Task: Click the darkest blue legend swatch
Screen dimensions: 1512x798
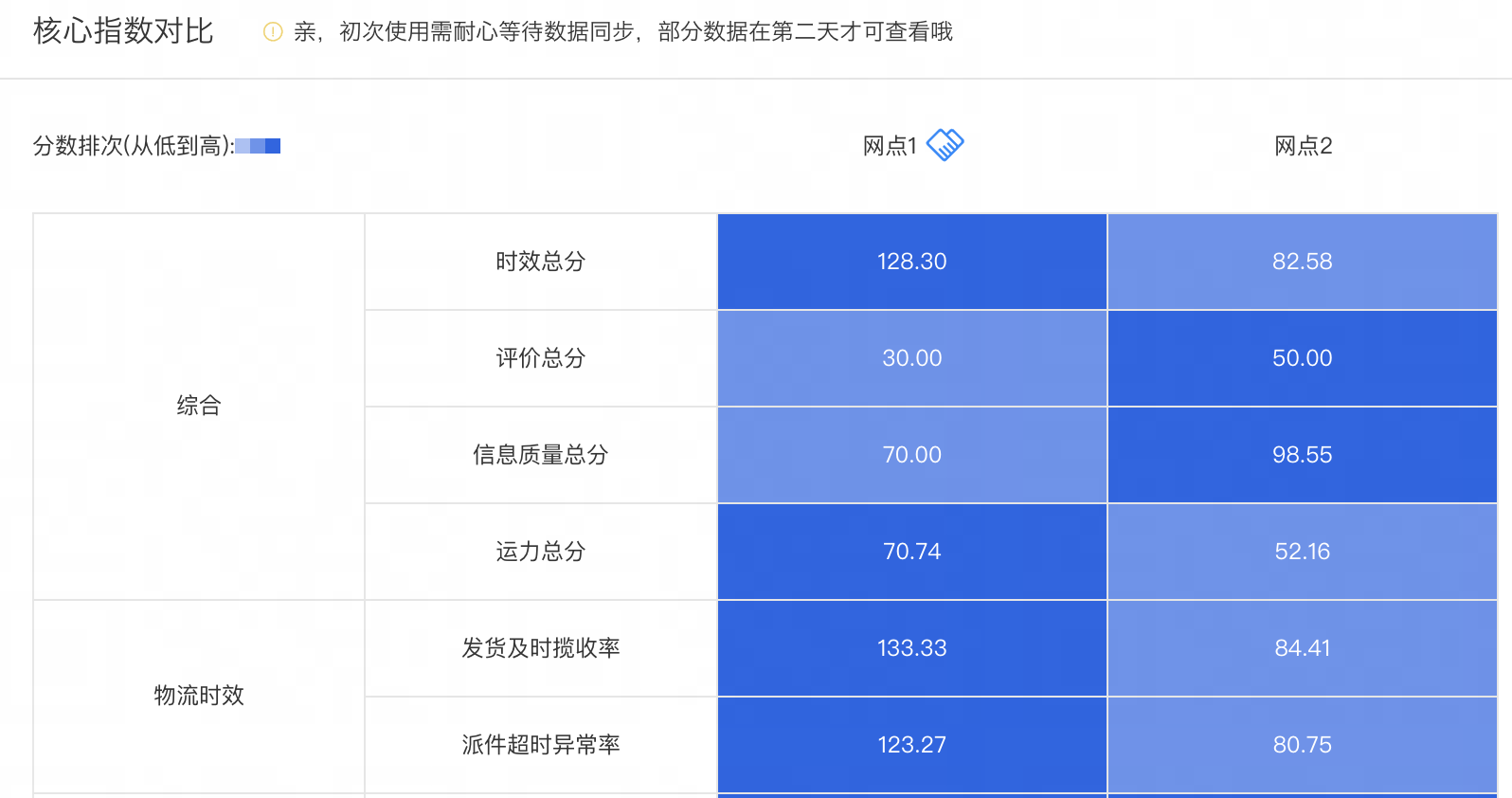Action: click(x=273, y=146)
